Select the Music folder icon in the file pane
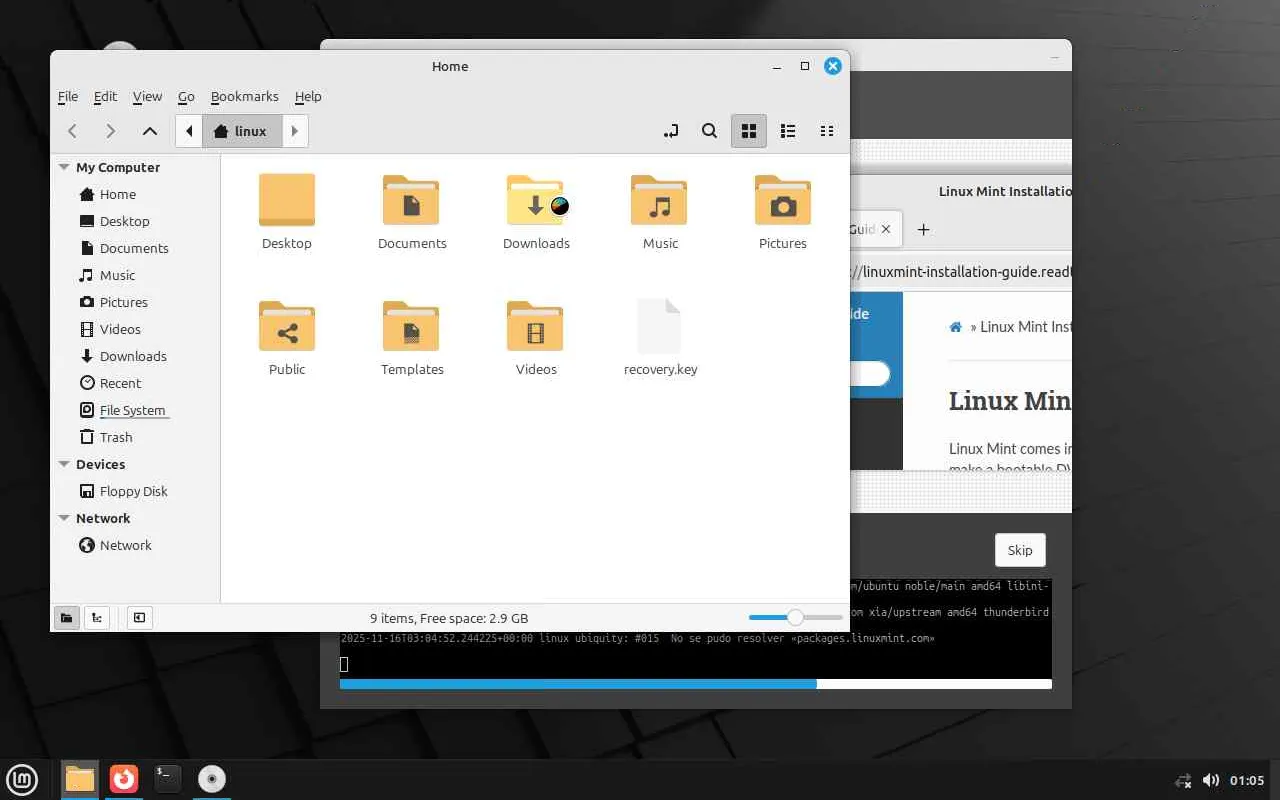 tap(659, 200)
